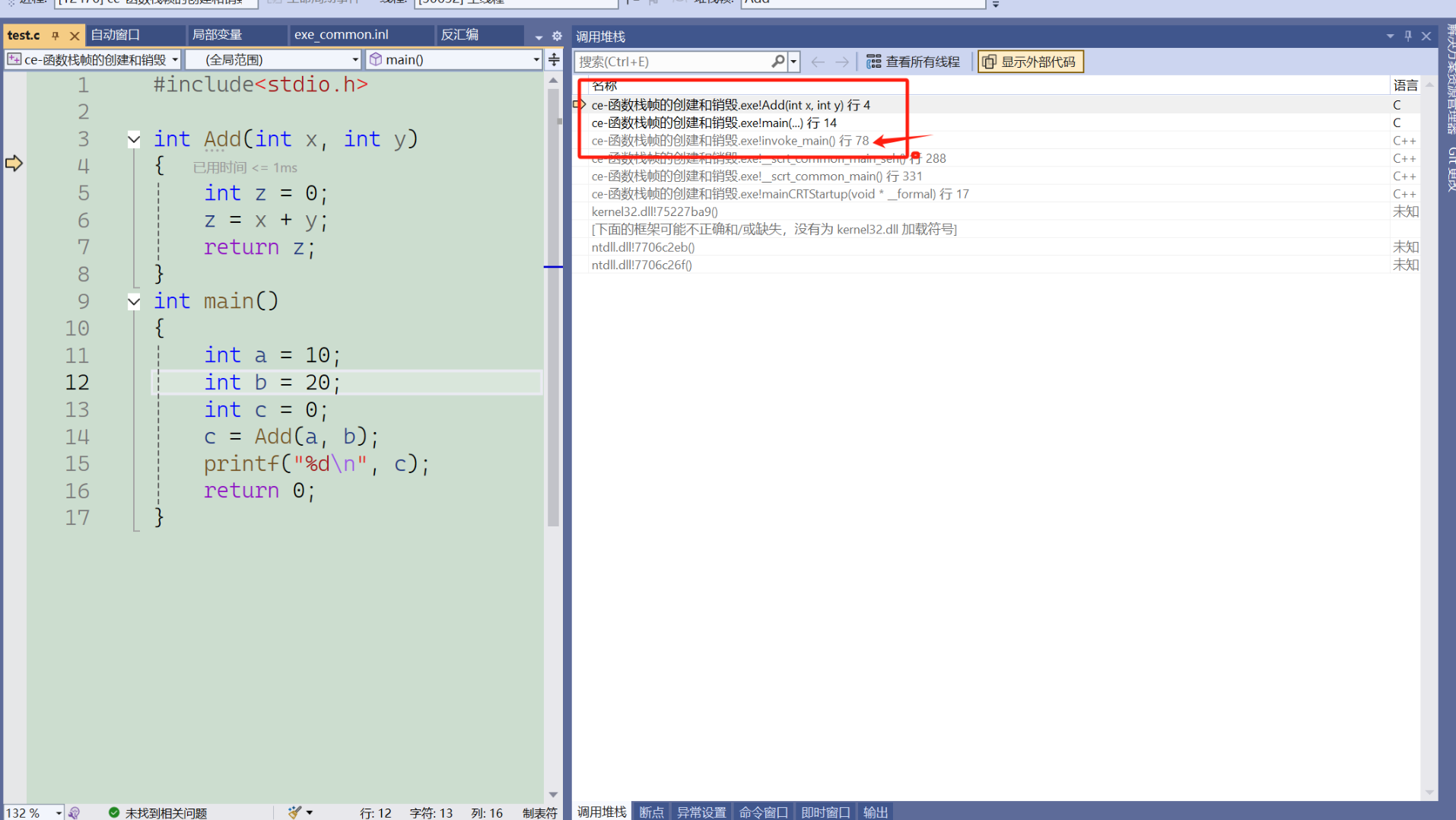Click the code cleanup broom icon
The height and width of the screenshot is (820, 1456).
click(294, 812)
